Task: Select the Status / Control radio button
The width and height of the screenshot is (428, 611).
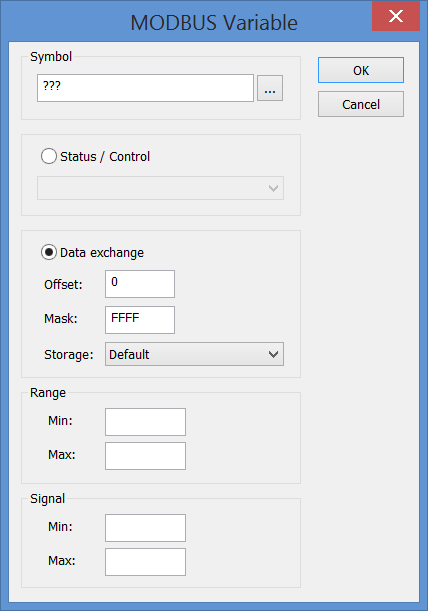Action: (49, 156)
